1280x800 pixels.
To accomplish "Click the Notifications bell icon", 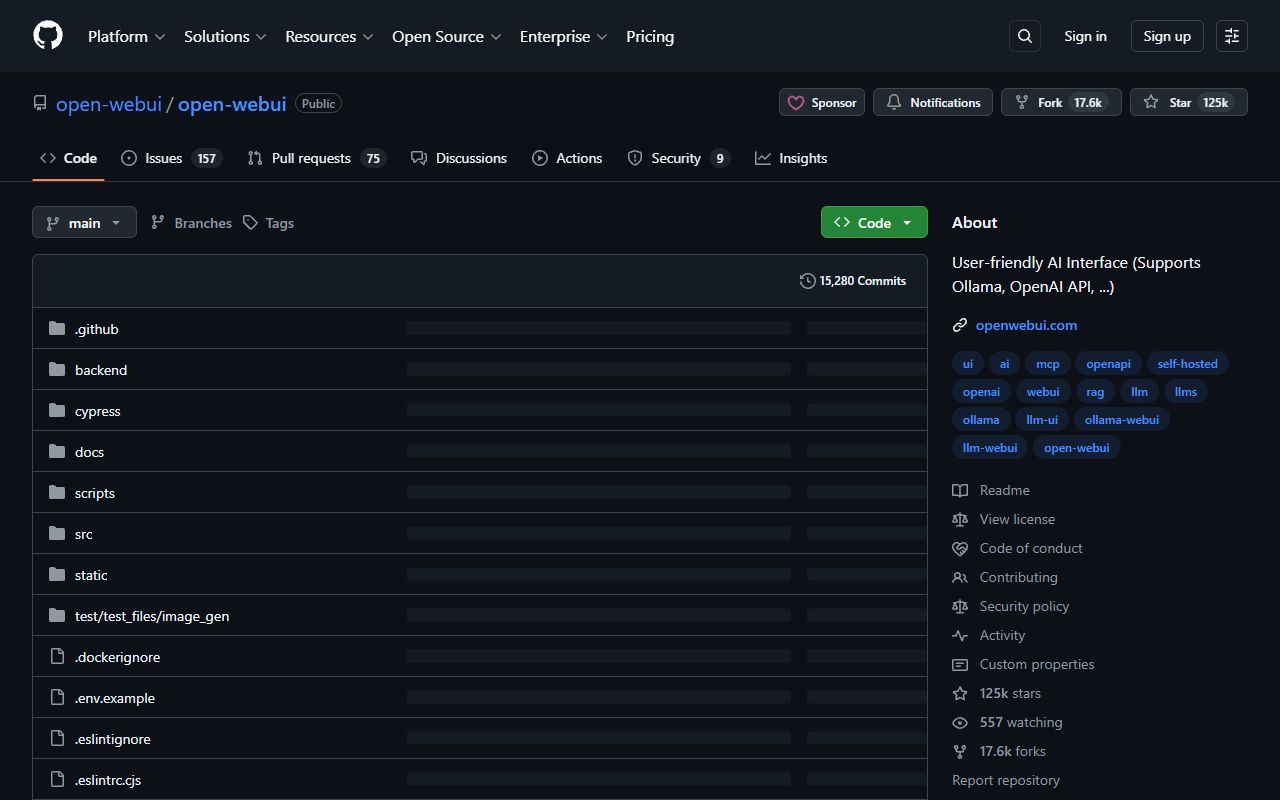I will 894,101.
